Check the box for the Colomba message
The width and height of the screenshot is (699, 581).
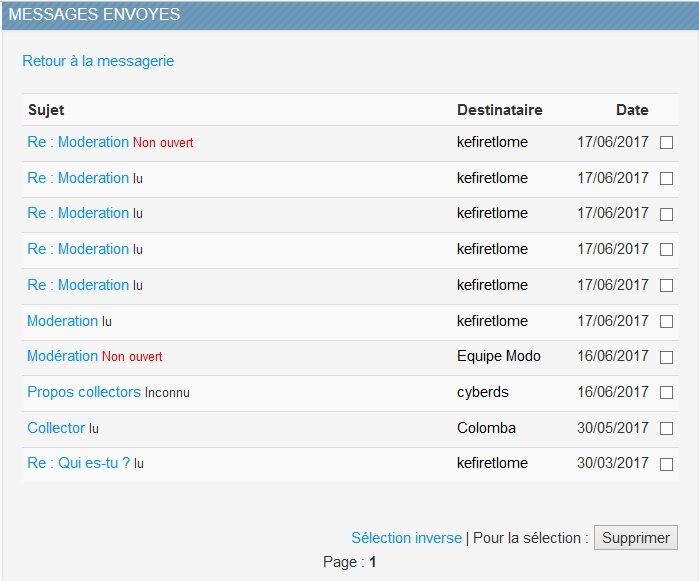667,429
